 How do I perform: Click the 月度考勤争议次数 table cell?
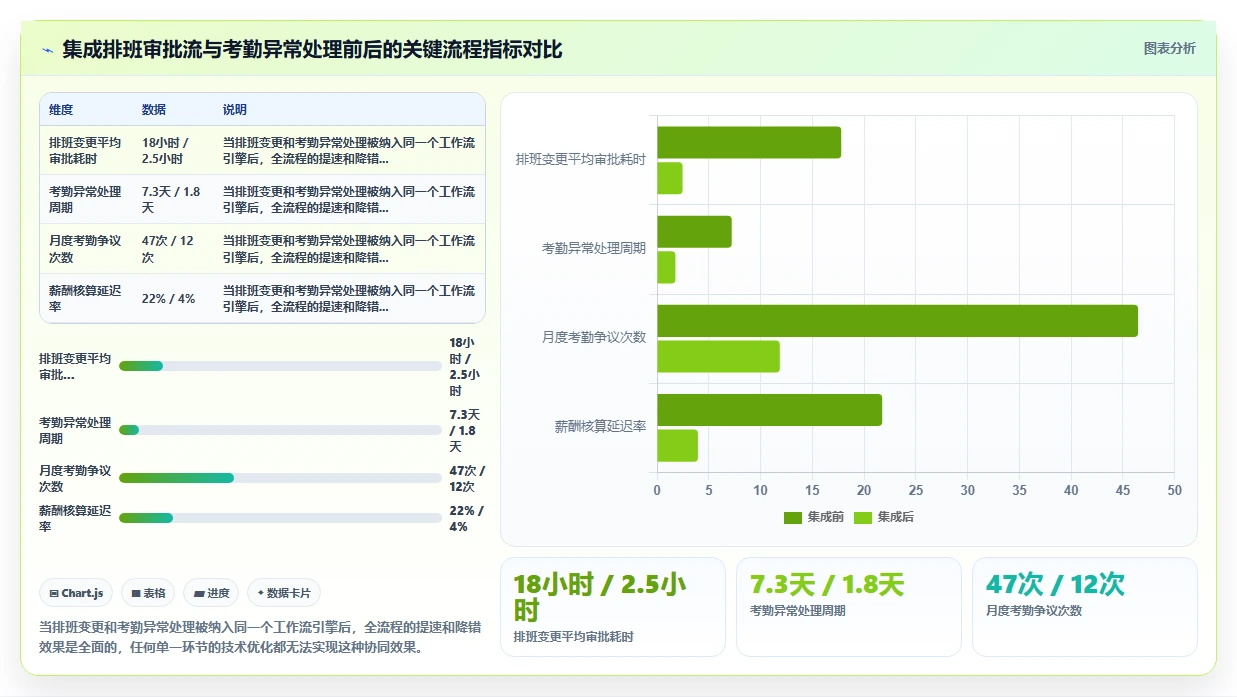point(86,249)
